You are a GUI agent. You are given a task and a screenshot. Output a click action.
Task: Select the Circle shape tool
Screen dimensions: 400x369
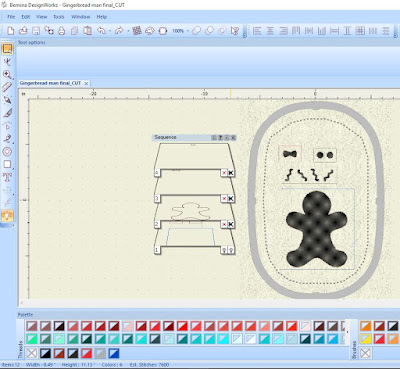[7, 152]
